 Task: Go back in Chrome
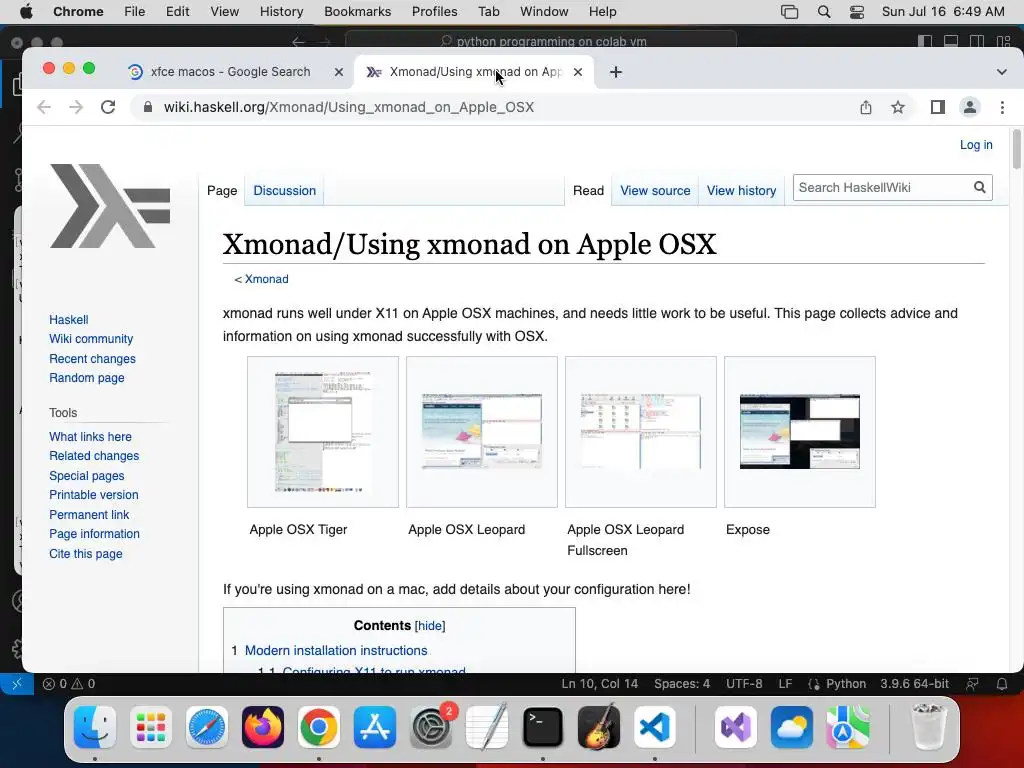coord(44,107)
